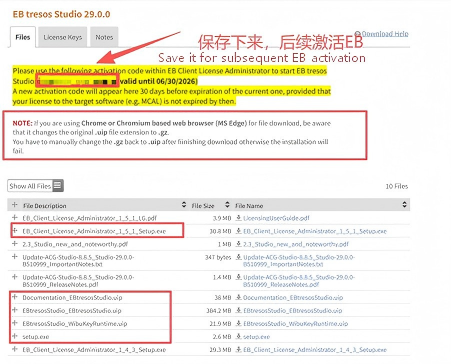Click the '1.4 MB' file size cell
The width and height of the screenshot is (451, 364).
222,277
